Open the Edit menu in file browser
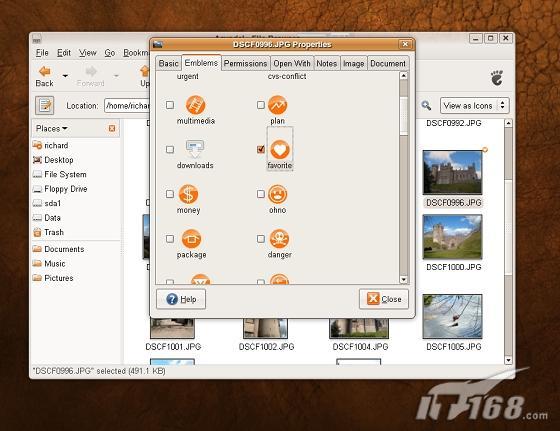Image resolution: width=560 pixels, height=431 pixels. (64, 53)
